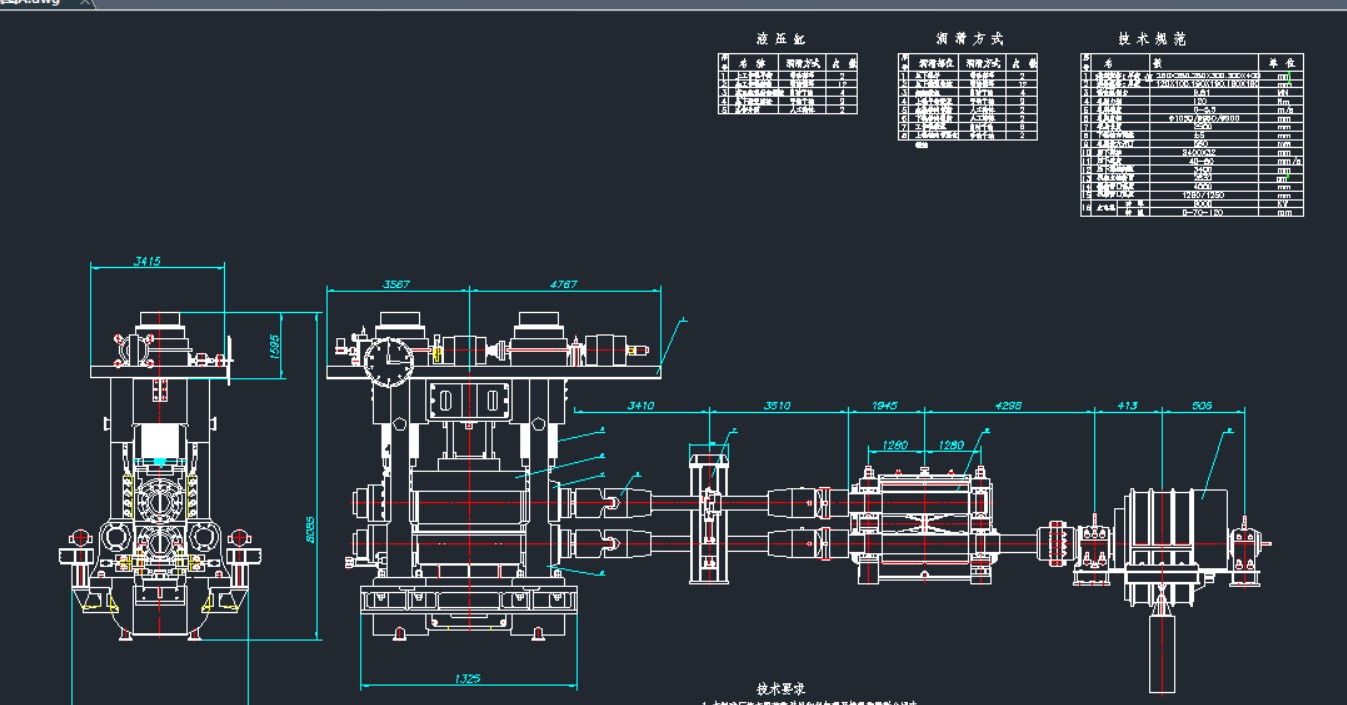1347x705 pixels.
Task: Pick the 4787 dimension label
Action: 563,284
